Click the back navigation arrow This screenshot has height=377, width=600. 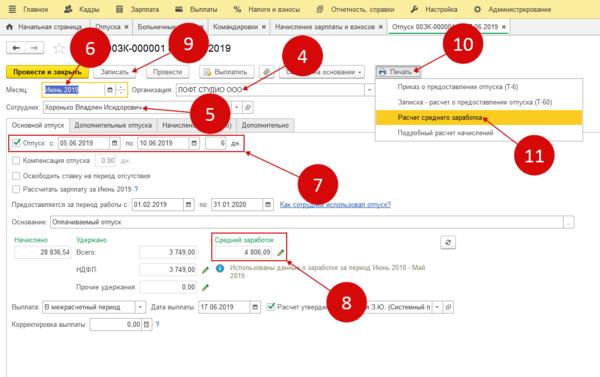[x=16, y=48]
